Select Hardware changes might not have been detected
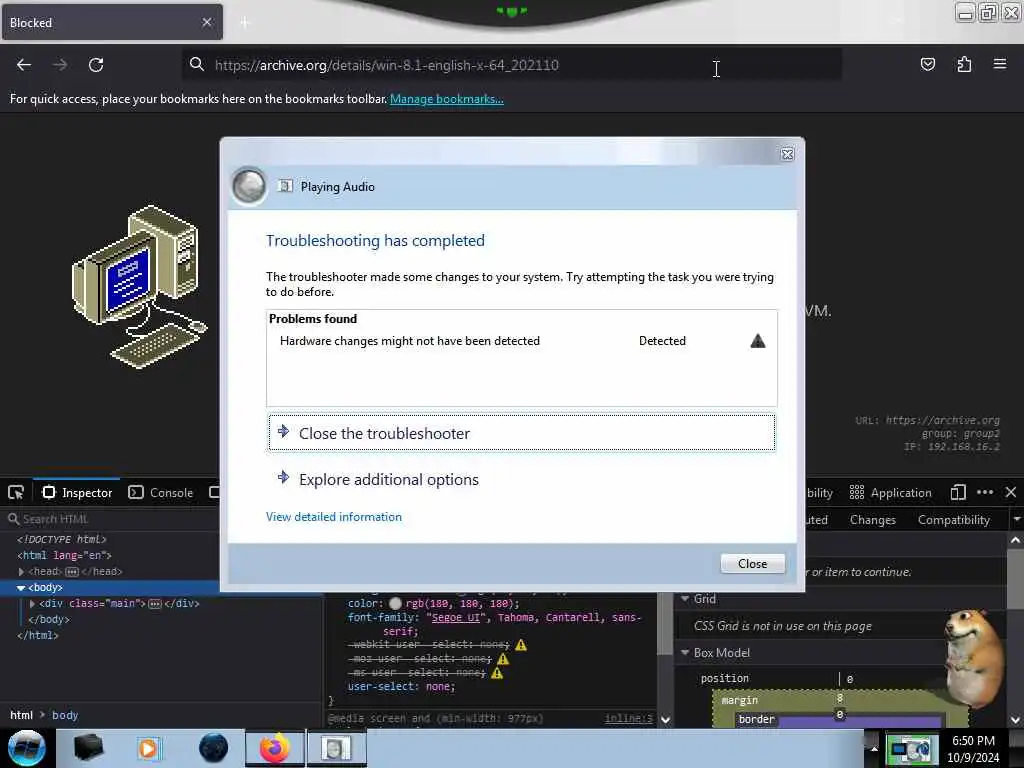Screen dimensions: 1024x768 [x=410, y=341]
